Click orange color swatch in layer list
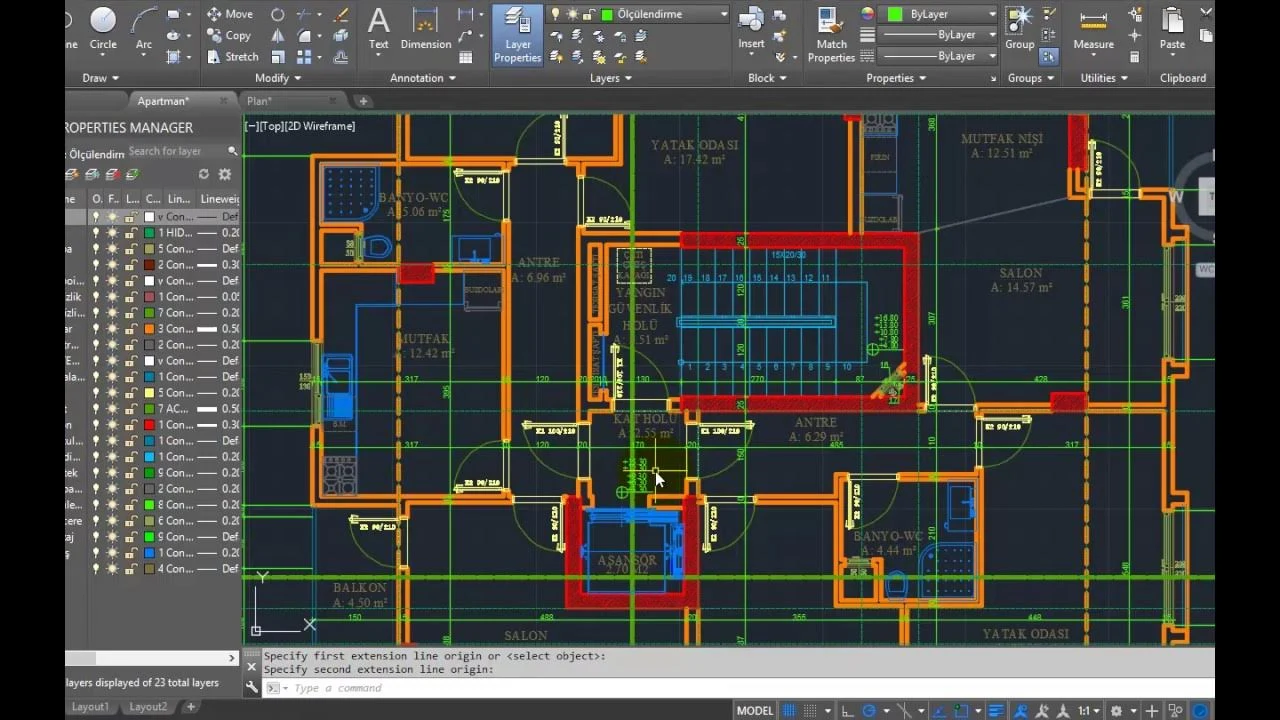Screen dimensions: 1280x720 (x=149, y=329)
